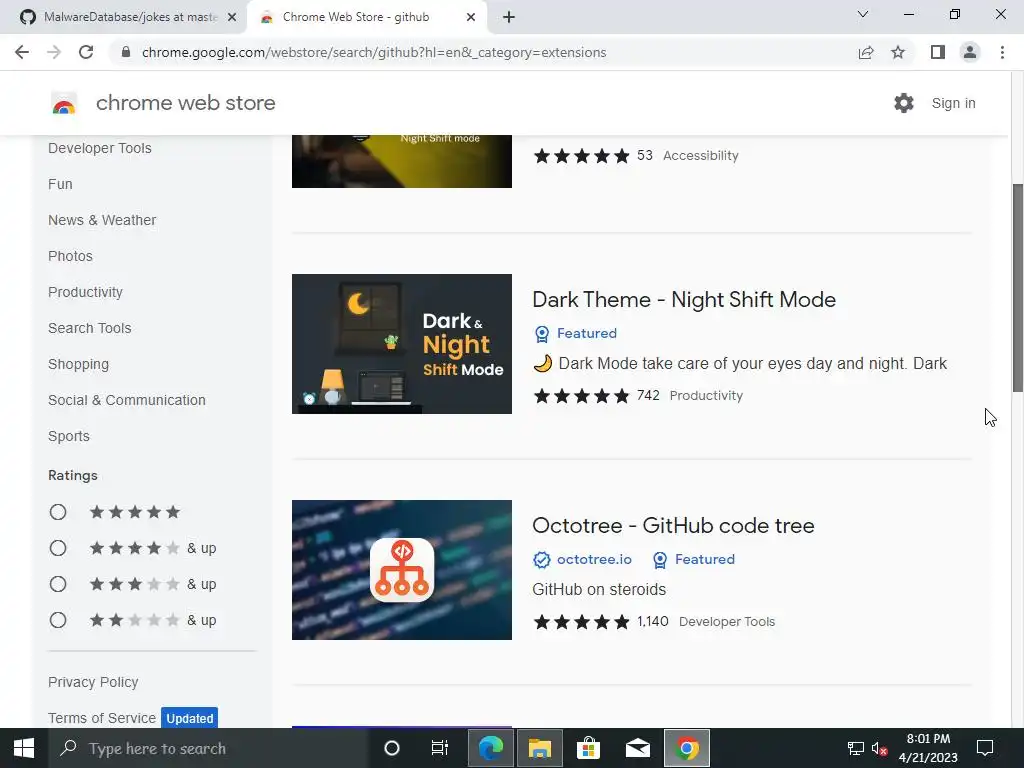Image resolution: width=1024 pixels, height=768 pixels.
Task: Click the Night Shift mode yellow thumbnail
Action: tap(402, 161)
